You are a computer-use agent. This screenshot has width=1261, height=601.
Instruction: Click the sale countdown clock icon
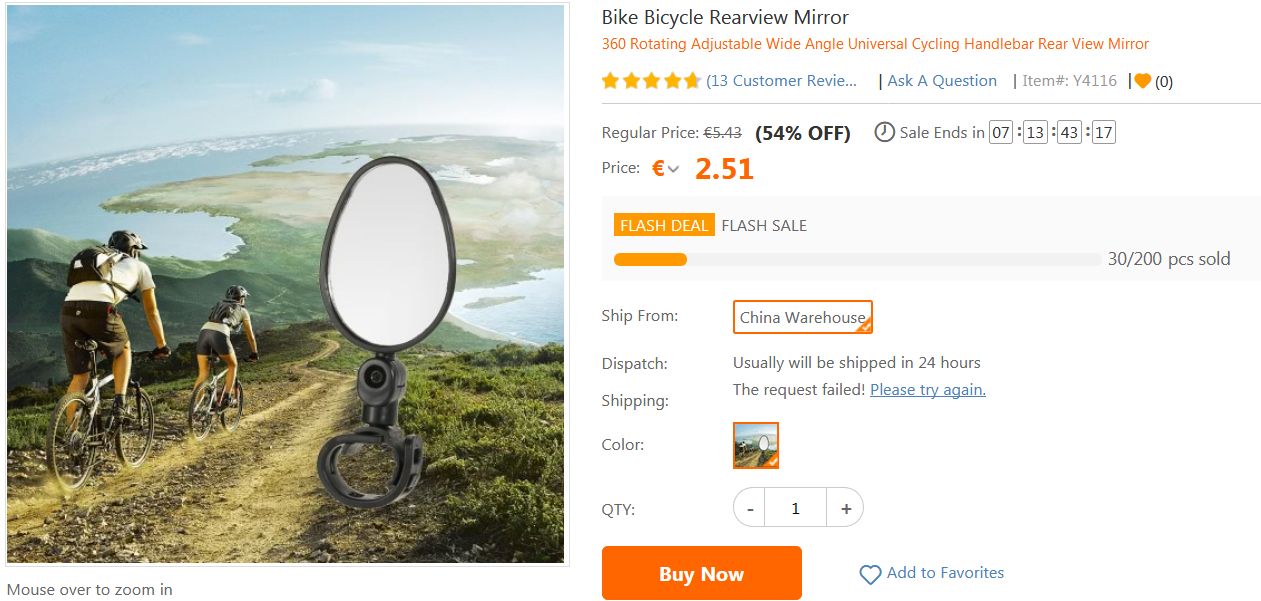tap(884, 132)
